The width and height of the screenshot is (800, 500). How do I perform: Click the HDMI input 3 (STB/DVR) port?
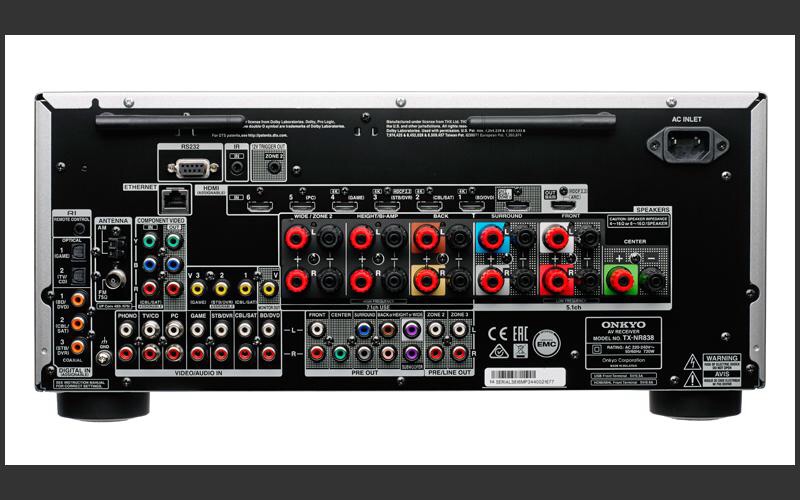click(387, 206)
